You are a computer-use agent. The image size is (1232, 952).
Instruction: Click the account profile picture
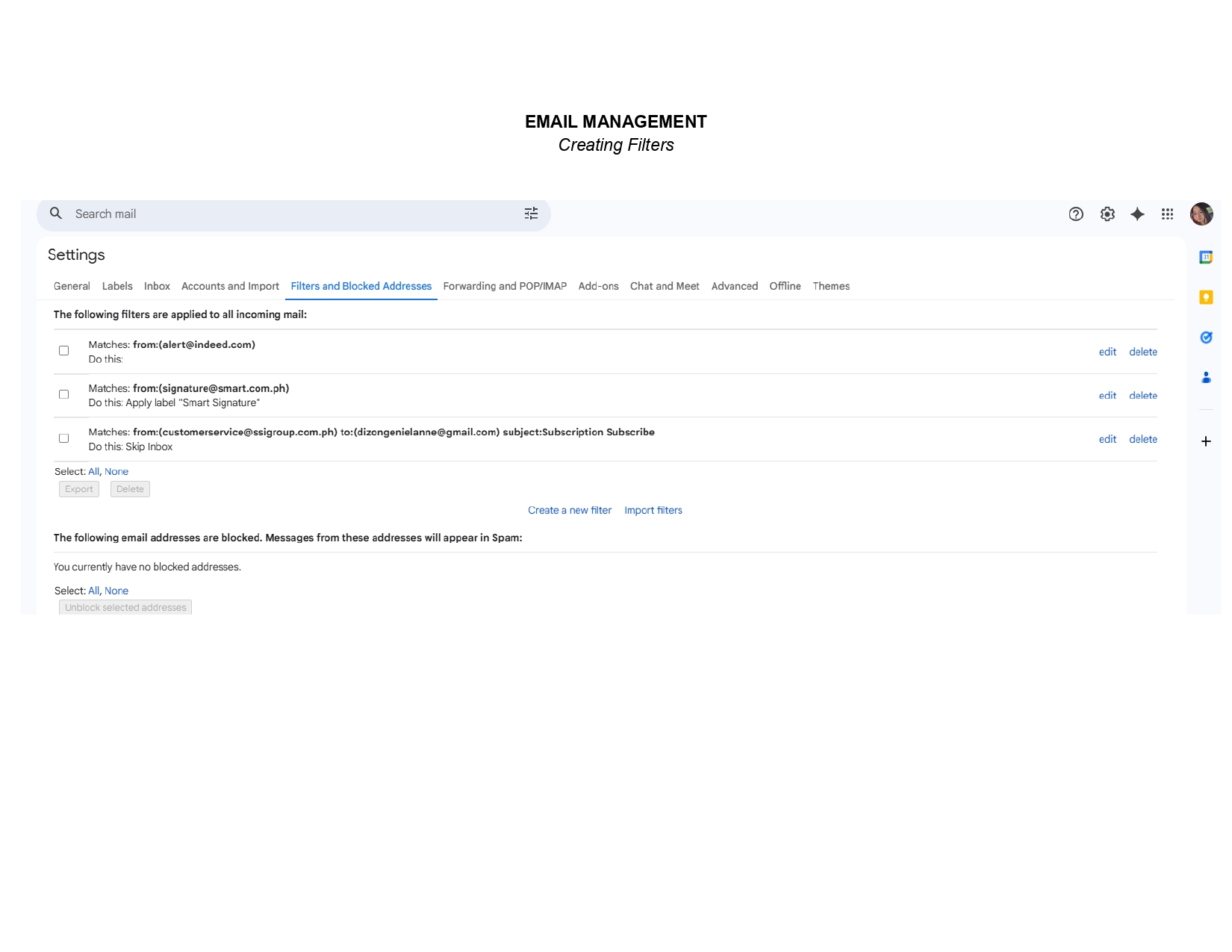(x=1201, y=214)
